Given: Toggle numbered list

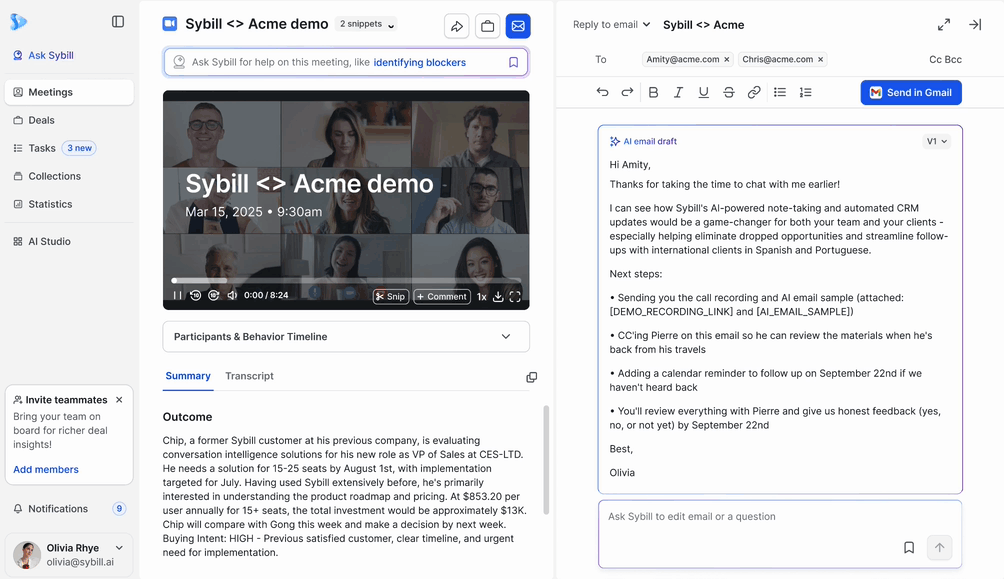Looking at the screenshot, I should tap(806, 92).
